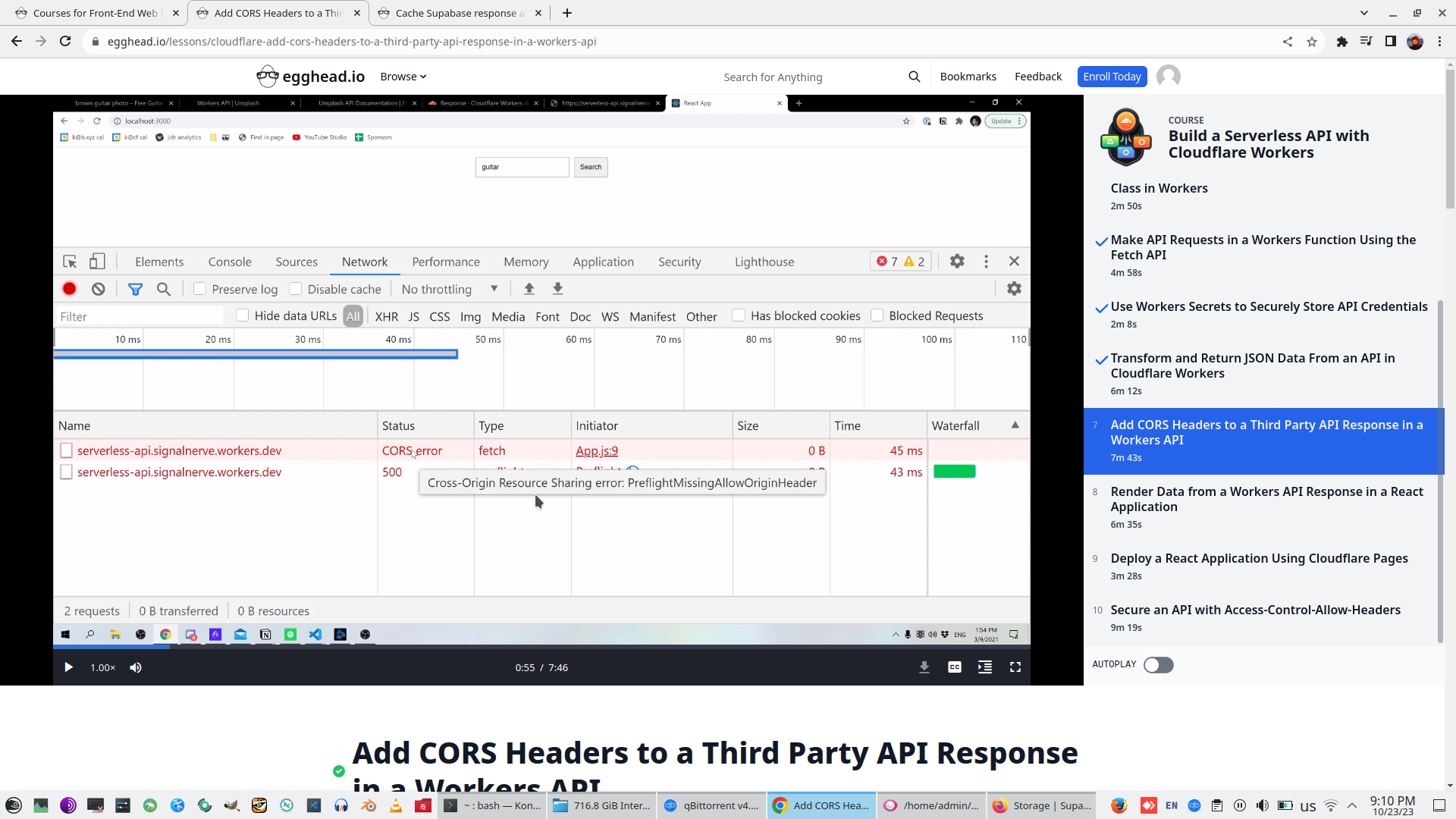
Task: Open the Firefox Storage Supabase taskbar window
Action: coord(1043,805)
